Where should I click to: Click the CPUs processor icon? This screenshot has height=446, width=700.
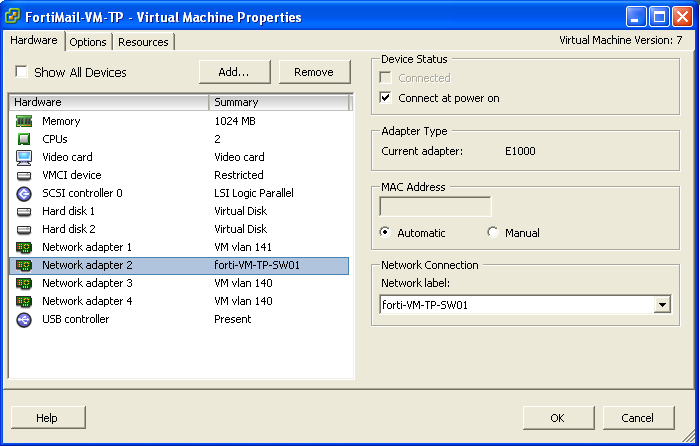coord(24,139)
